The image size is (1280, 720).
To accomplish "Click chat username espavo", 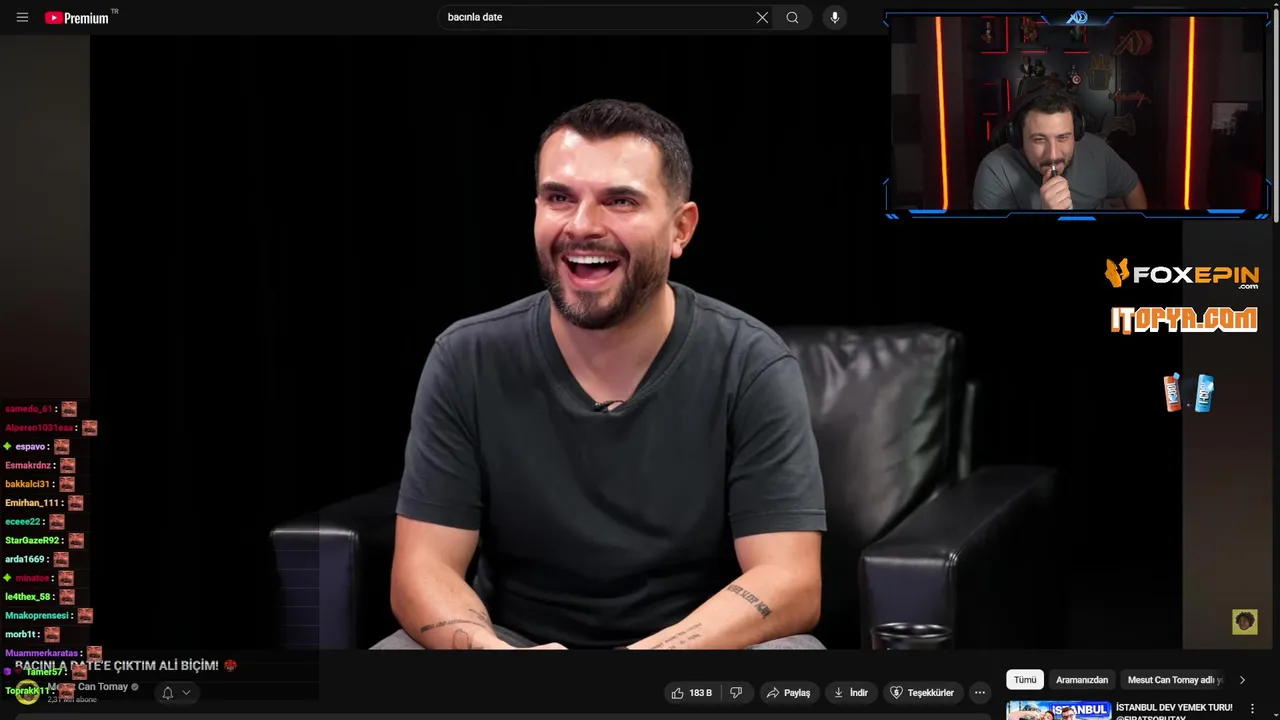I will [30, 447].
